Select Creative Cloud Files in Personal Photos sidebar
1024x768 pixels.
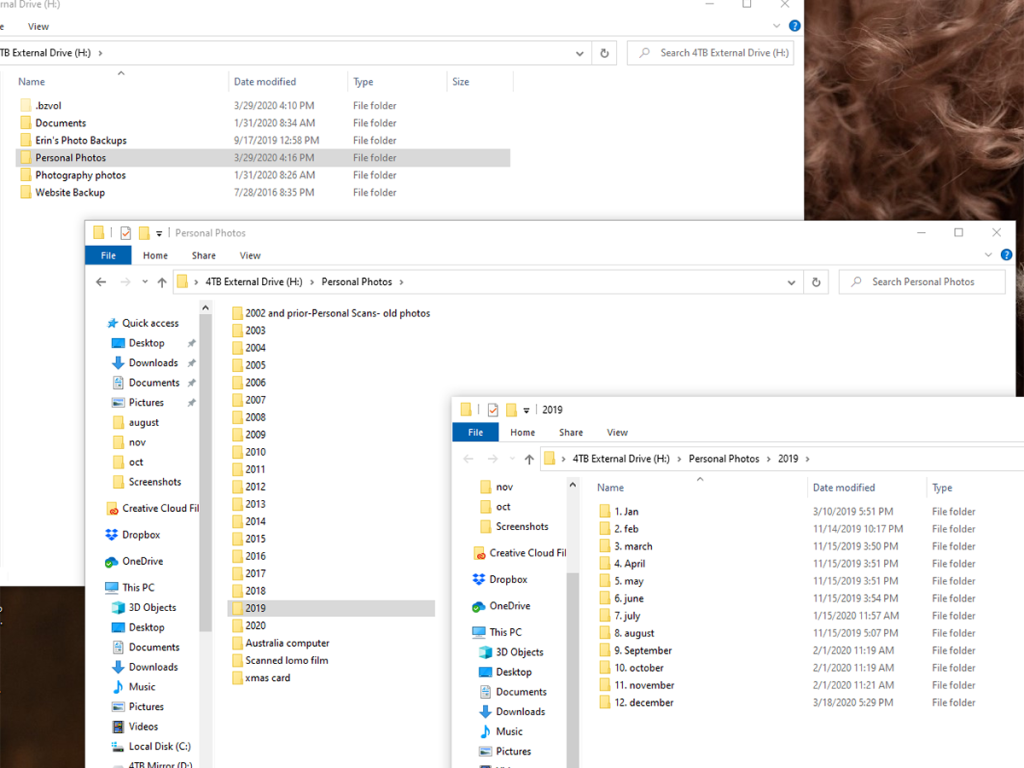(159, 509)
